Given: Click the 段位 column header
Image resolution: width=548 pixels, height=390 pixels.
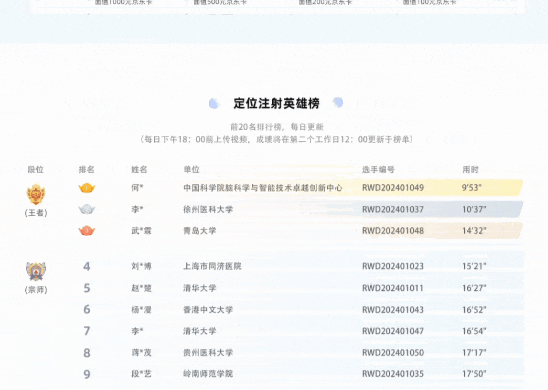Looking at the screenshot, I should coord(36,169).
